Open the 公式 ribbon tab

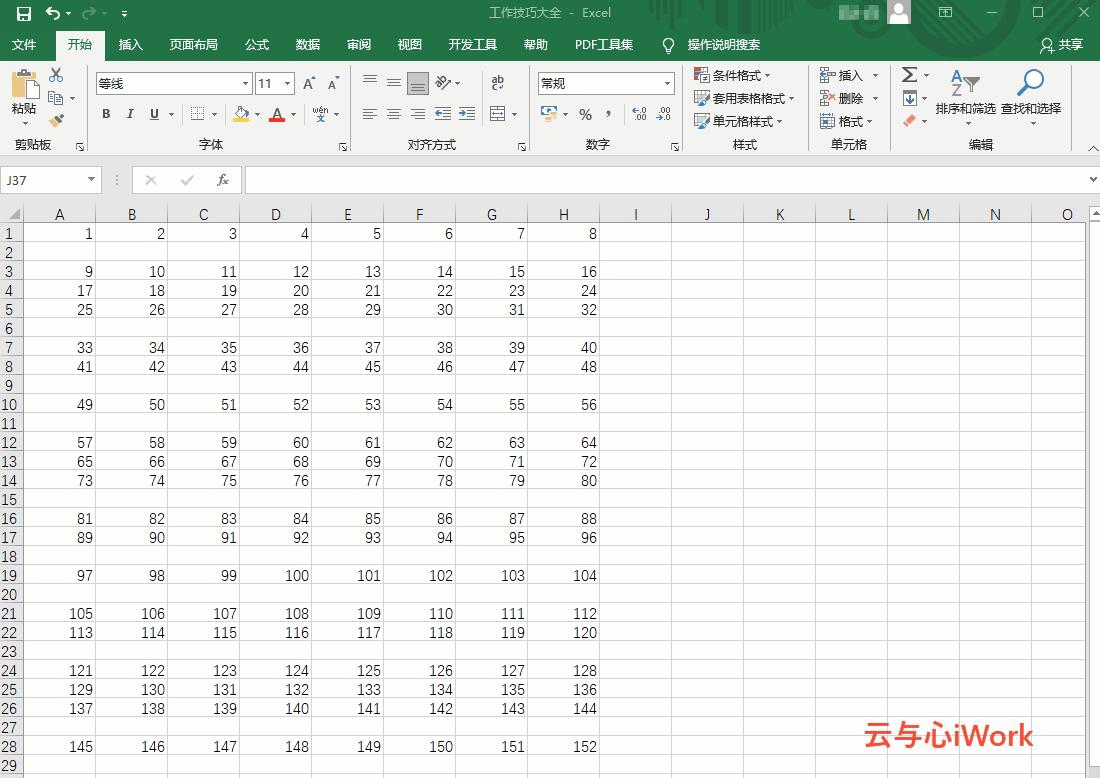[257, 45]
